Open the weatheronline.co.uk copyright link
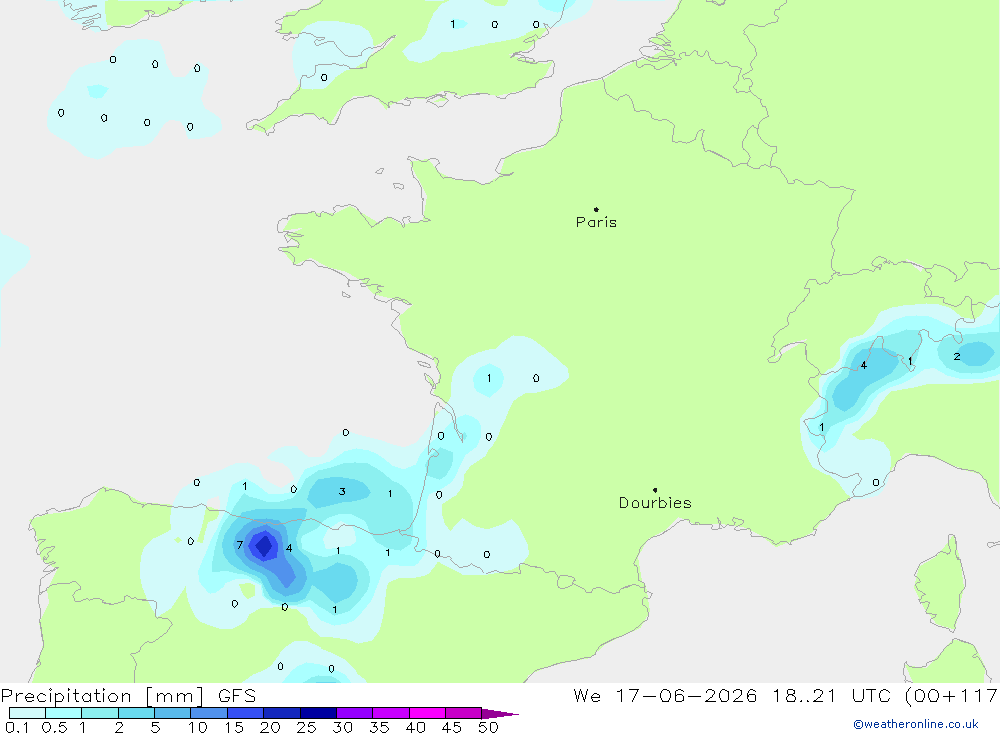 [x=916, y=724]
